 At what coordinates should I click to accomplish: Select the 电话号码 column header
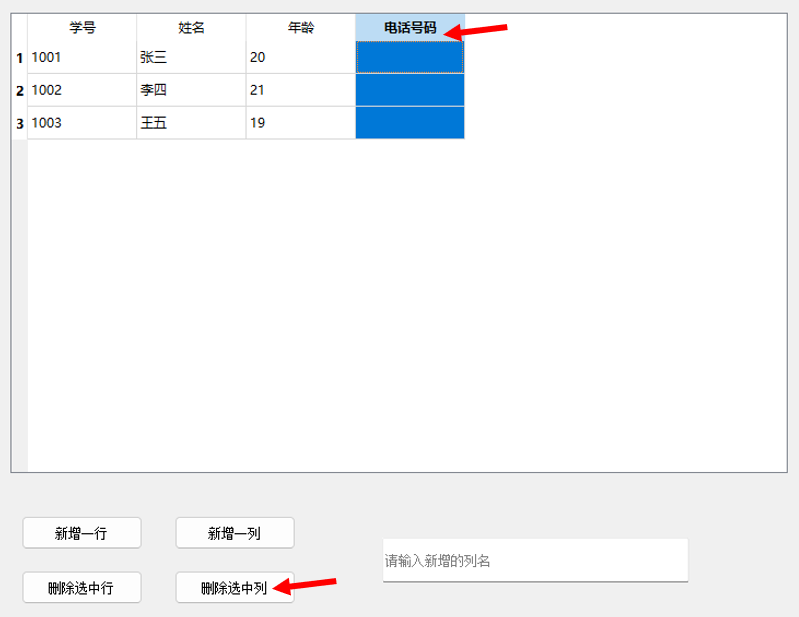pos(410,28)
